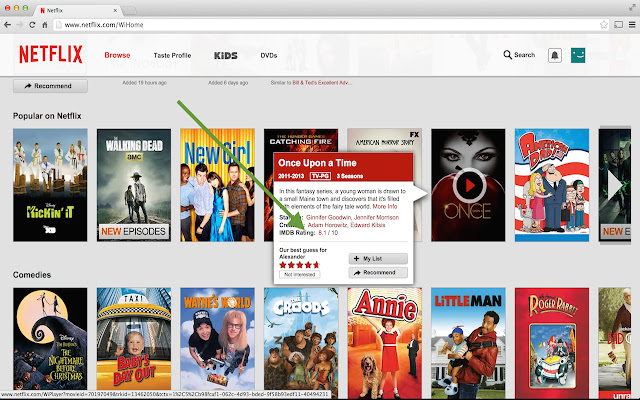
Task: Play Once Upon a Time
Action: [x=469, y=186]
